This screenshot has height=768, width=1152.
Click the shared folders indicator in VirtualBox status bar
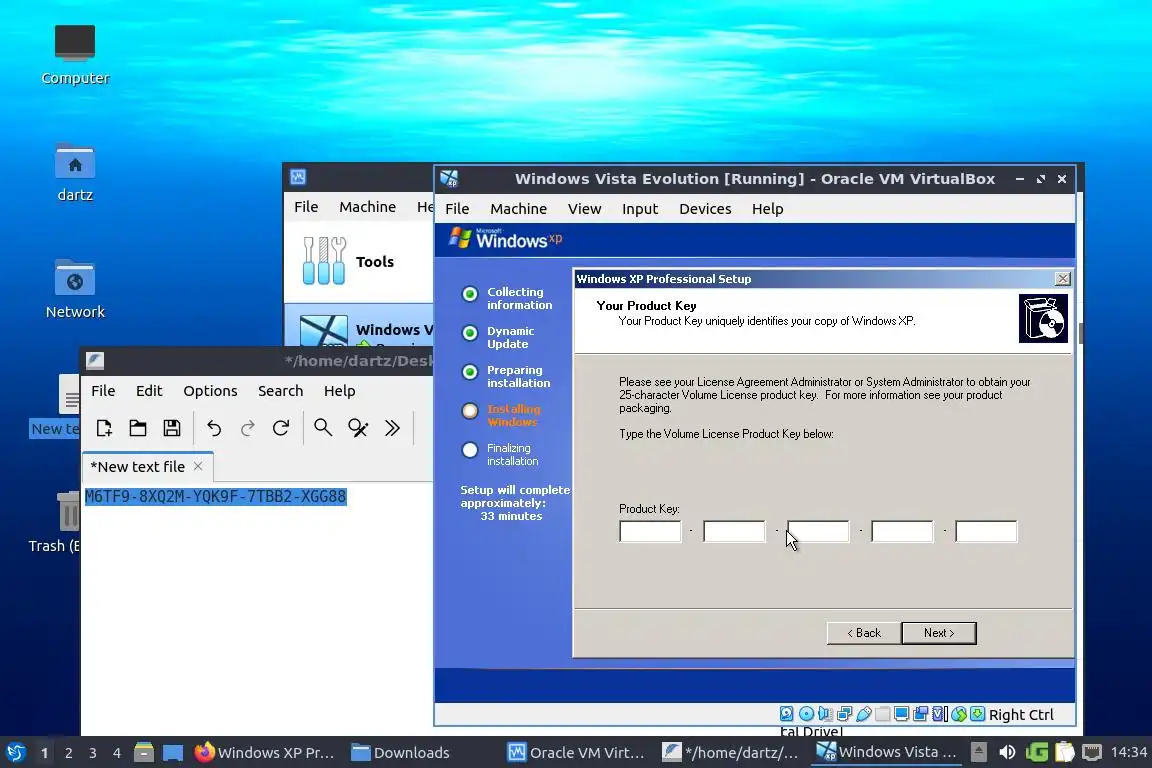[882, 714]
